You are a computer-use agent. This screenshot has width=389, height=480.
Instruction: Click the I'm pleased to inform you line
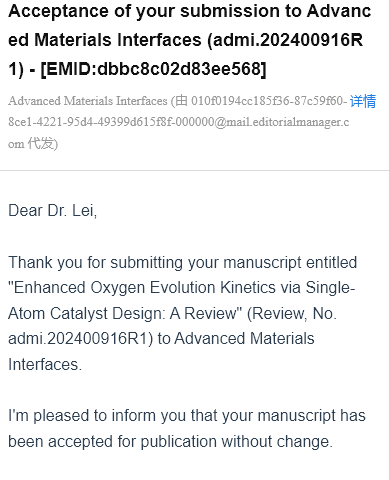(187, 416)
